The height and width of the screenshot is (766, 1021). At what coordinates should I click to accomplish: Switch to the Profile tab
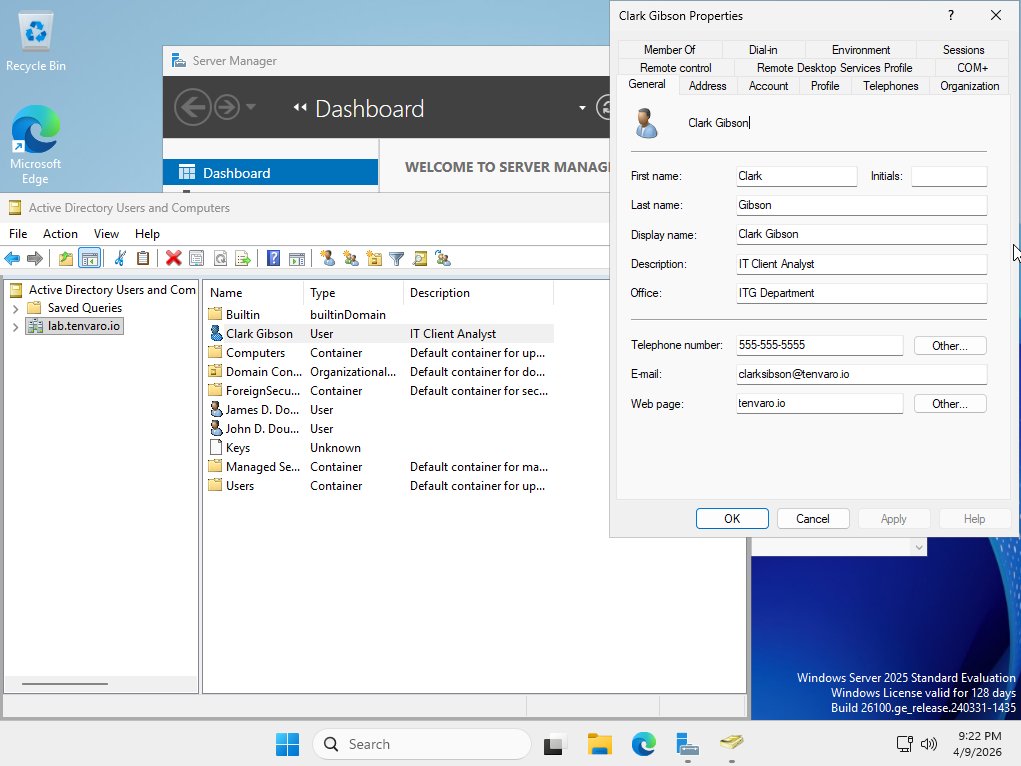tap(824, 86)
